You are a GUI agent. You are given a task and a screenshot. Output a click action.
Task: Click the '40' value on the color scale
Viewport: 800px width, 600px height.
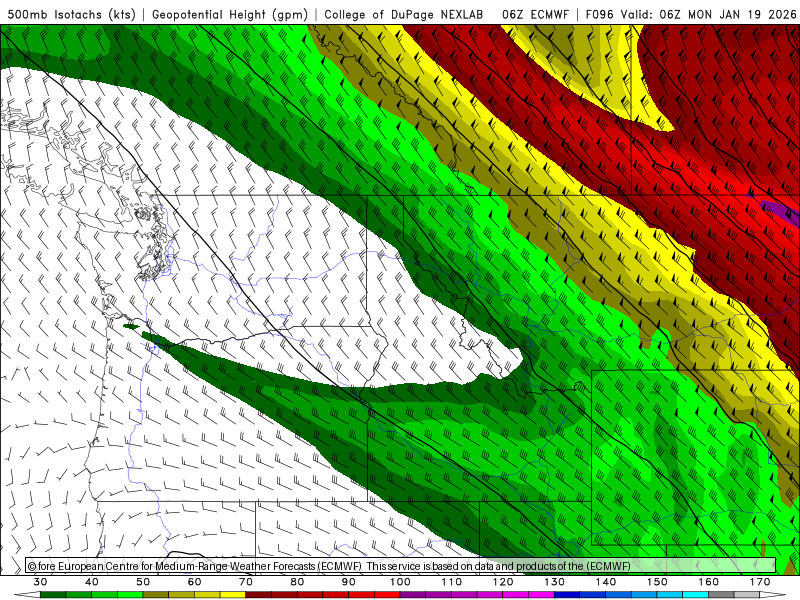click(92, 582)
